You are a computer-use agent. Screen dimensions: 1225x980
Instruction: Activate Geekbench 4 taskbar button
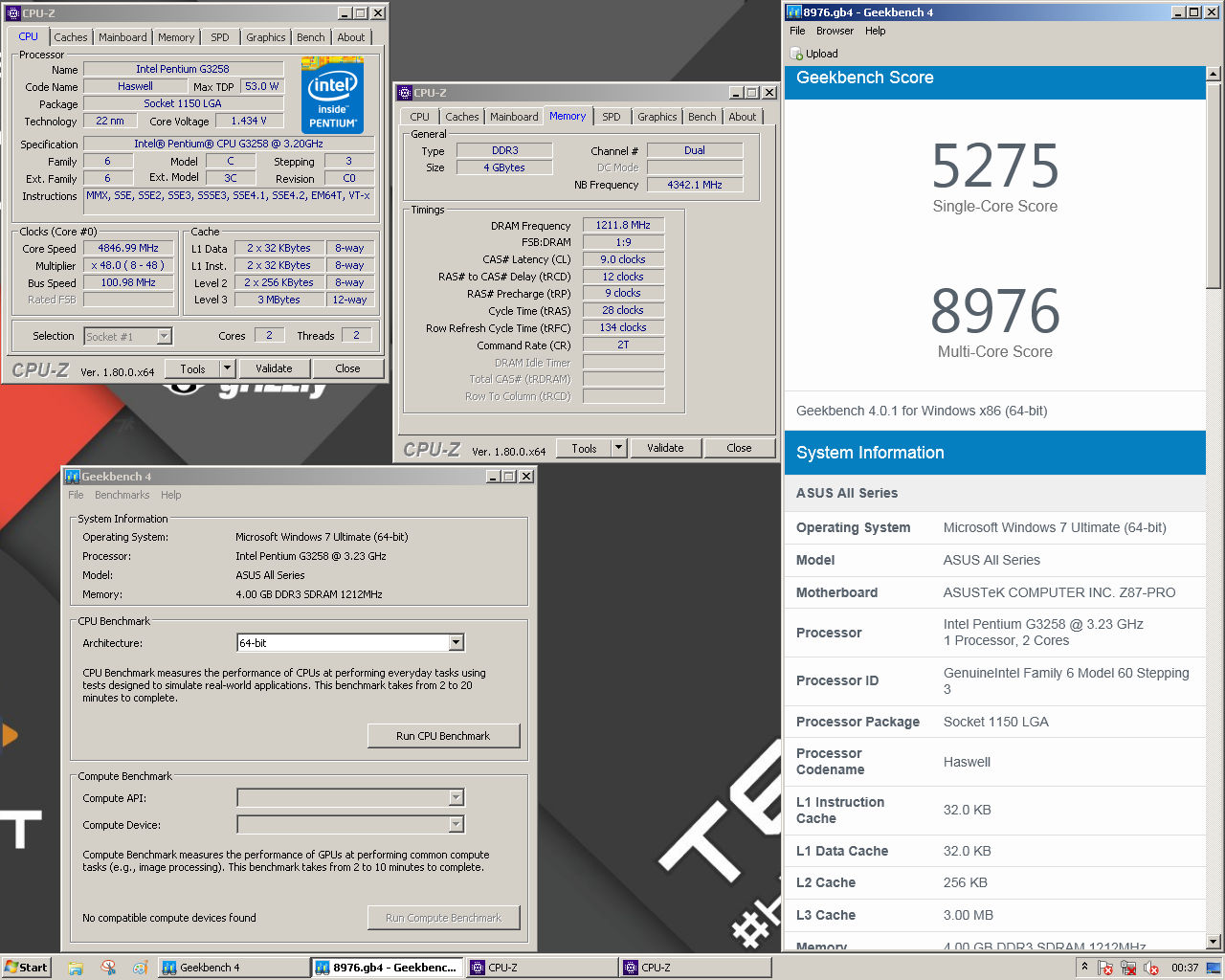point(234,968)
